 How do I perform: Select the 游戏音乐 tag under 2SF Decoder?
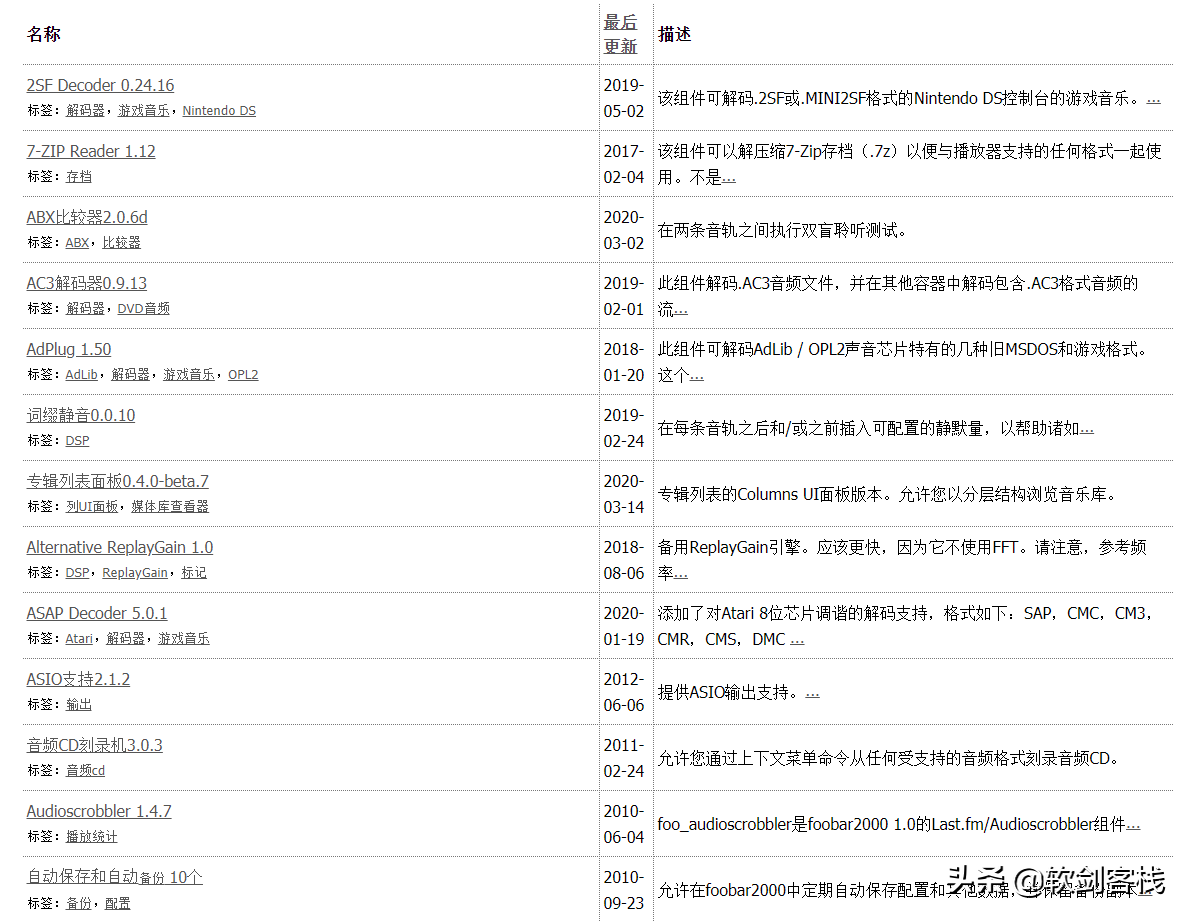(x=144, y=111)
